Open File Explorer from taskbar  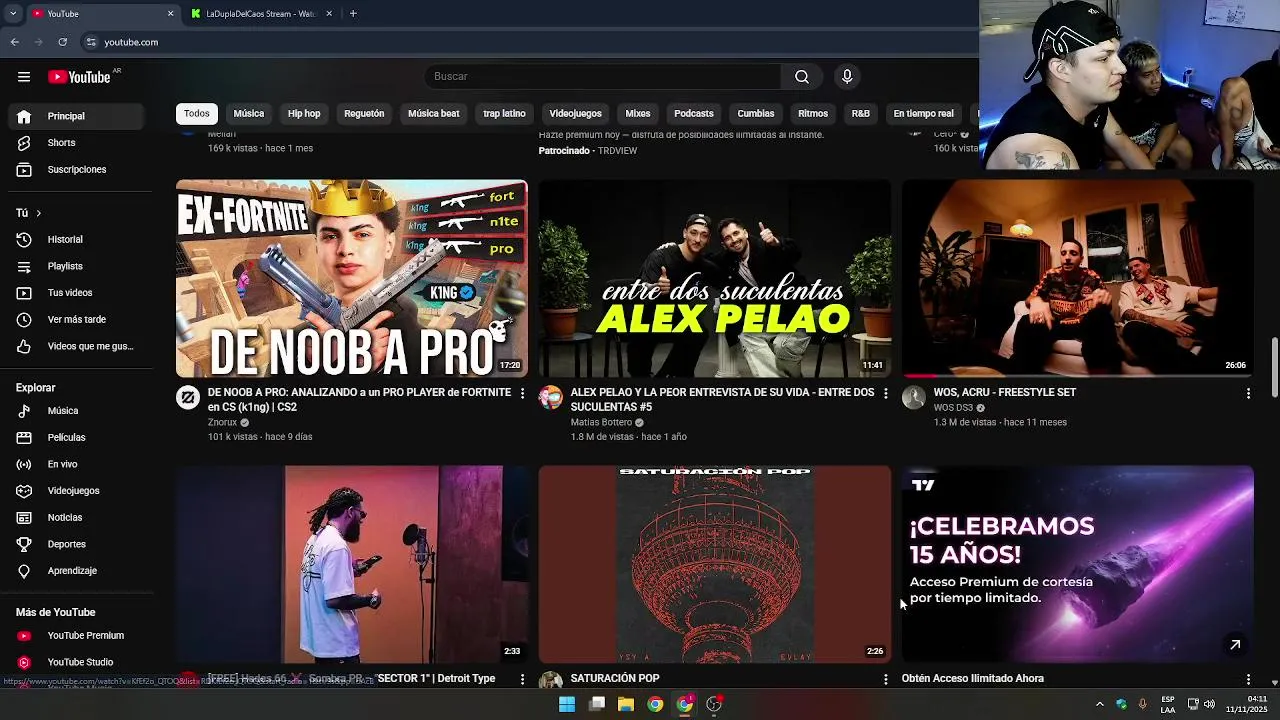pos(626,704)
